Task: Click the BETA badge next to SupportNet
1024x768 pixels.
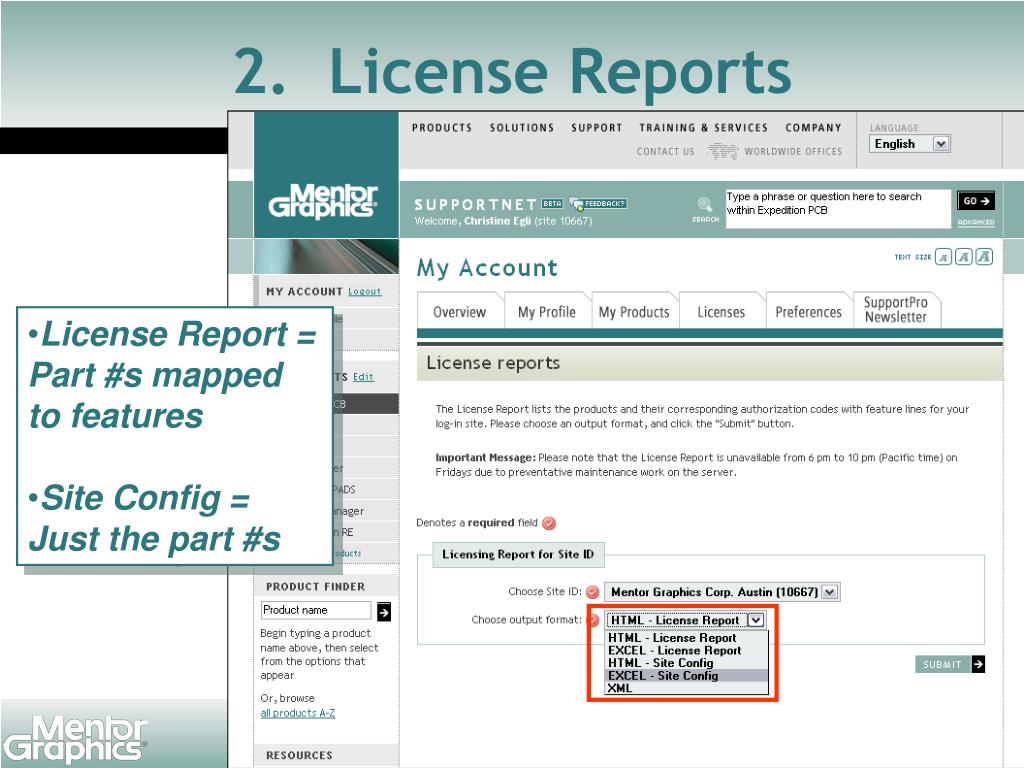Action: pyautogui.click(x=552, y=204)
